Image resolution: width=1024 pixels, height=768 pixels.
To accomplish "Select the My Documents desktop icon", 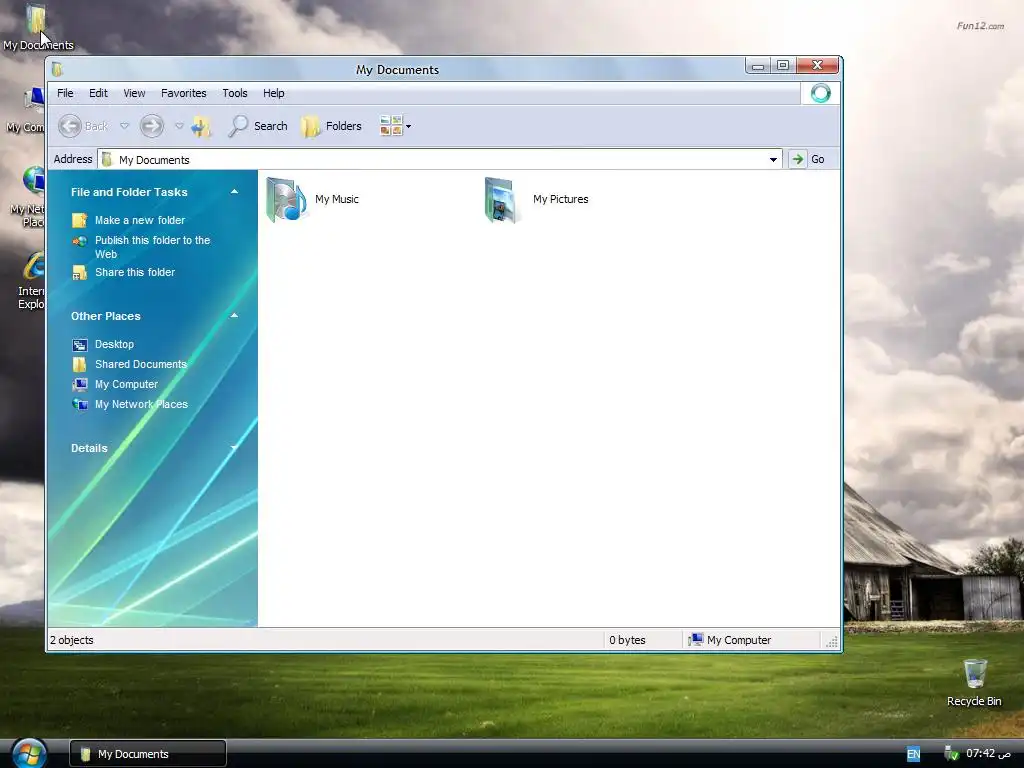I will pos(37,27).
